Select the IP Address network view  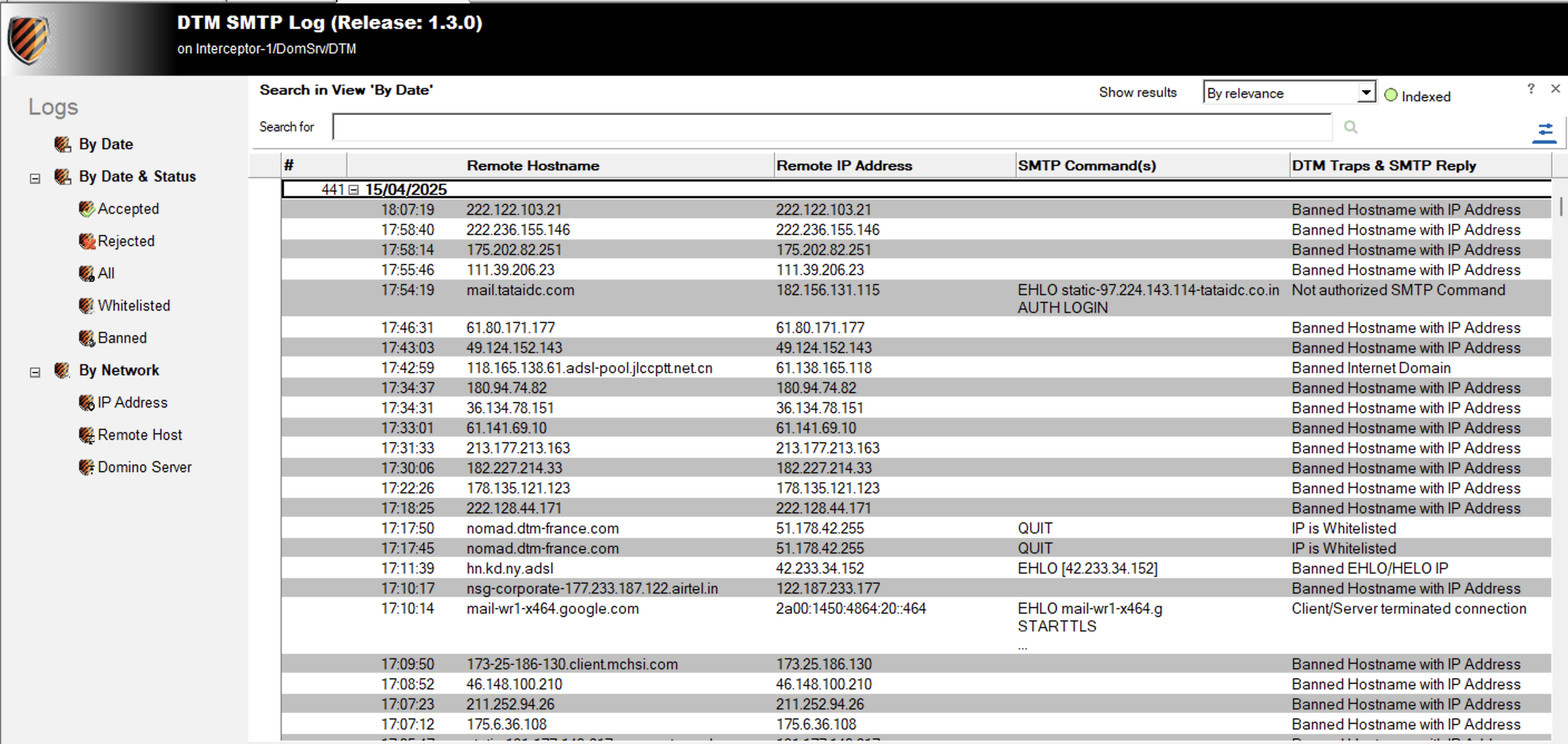[132, 403]
